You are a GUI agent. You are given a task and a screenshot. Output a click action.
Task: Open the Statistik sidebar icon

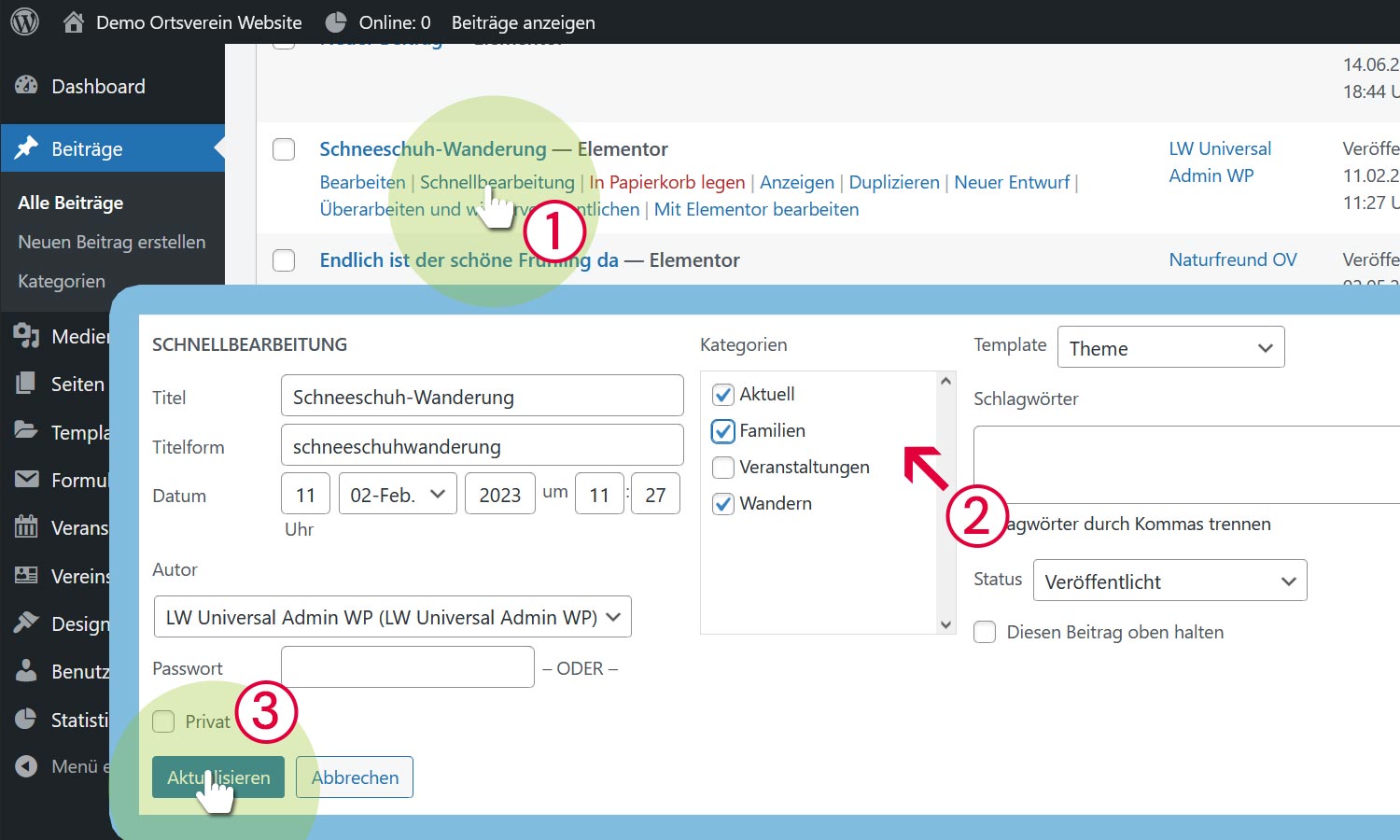(25, 719)
